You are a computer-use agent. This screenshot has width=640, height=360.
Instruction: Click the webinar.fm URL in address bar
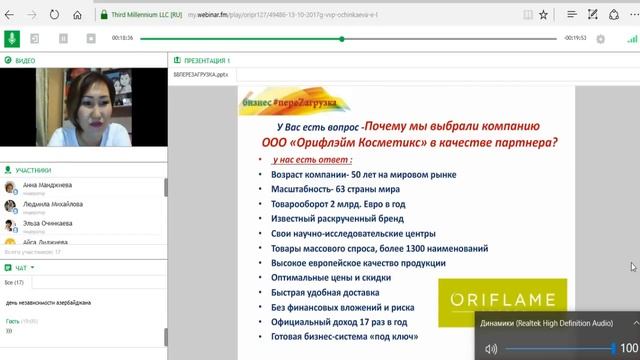pos(283,15)
